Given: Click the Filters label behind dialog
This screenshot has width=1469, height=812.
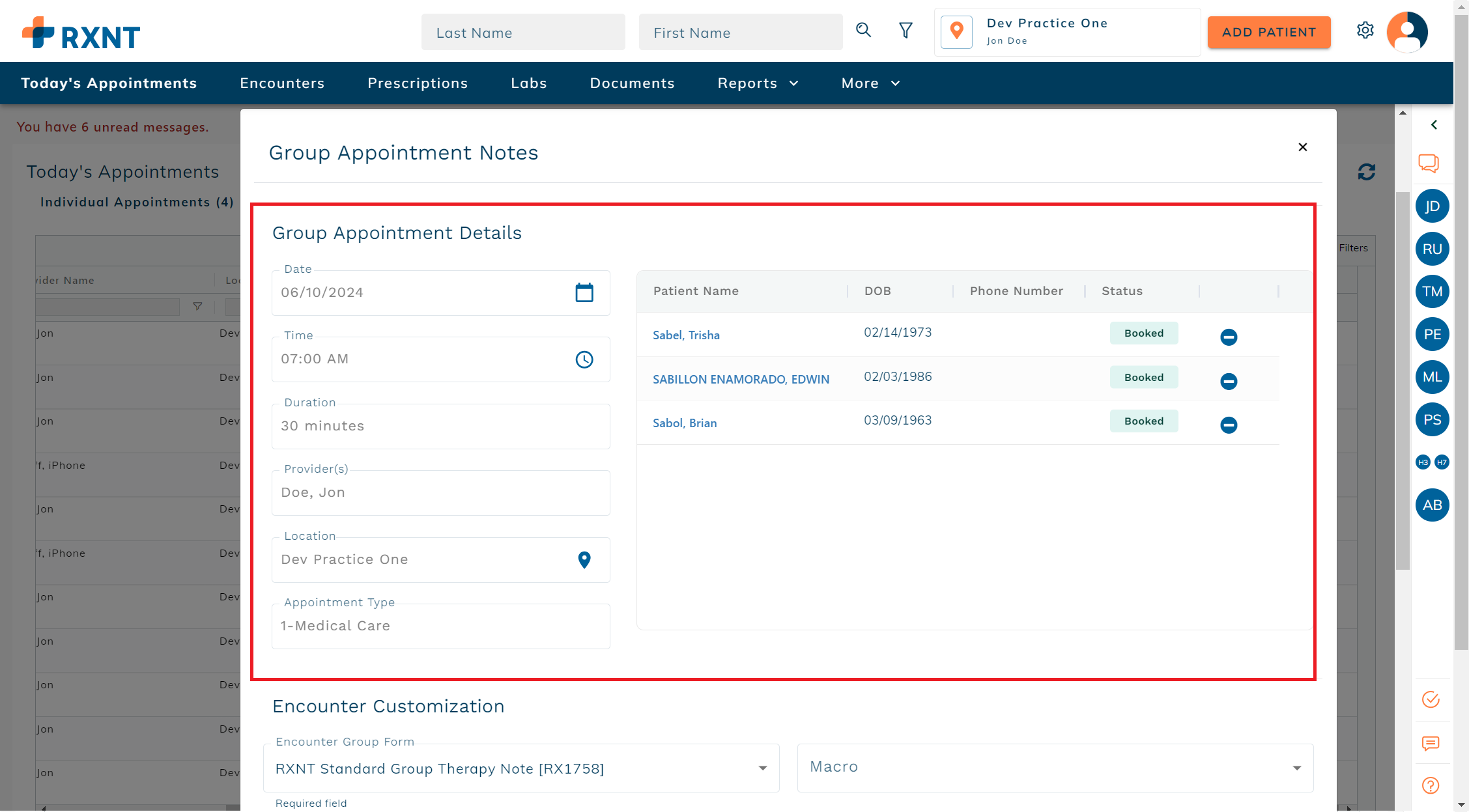Looking at the screenshot, I should click(x=1353, y=248).
